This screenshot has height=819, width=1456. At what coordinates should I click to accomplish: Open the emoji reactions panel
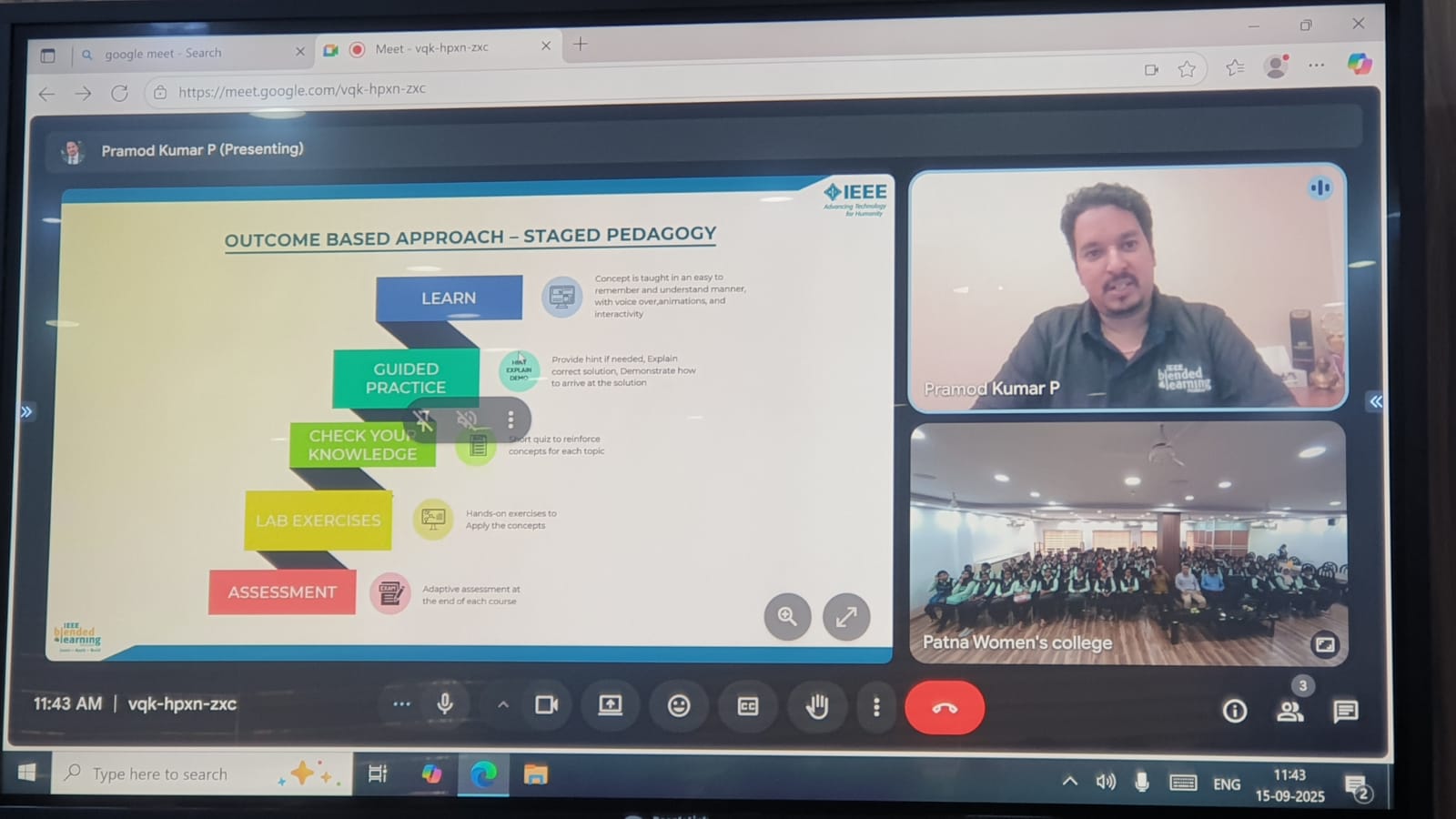679,706
